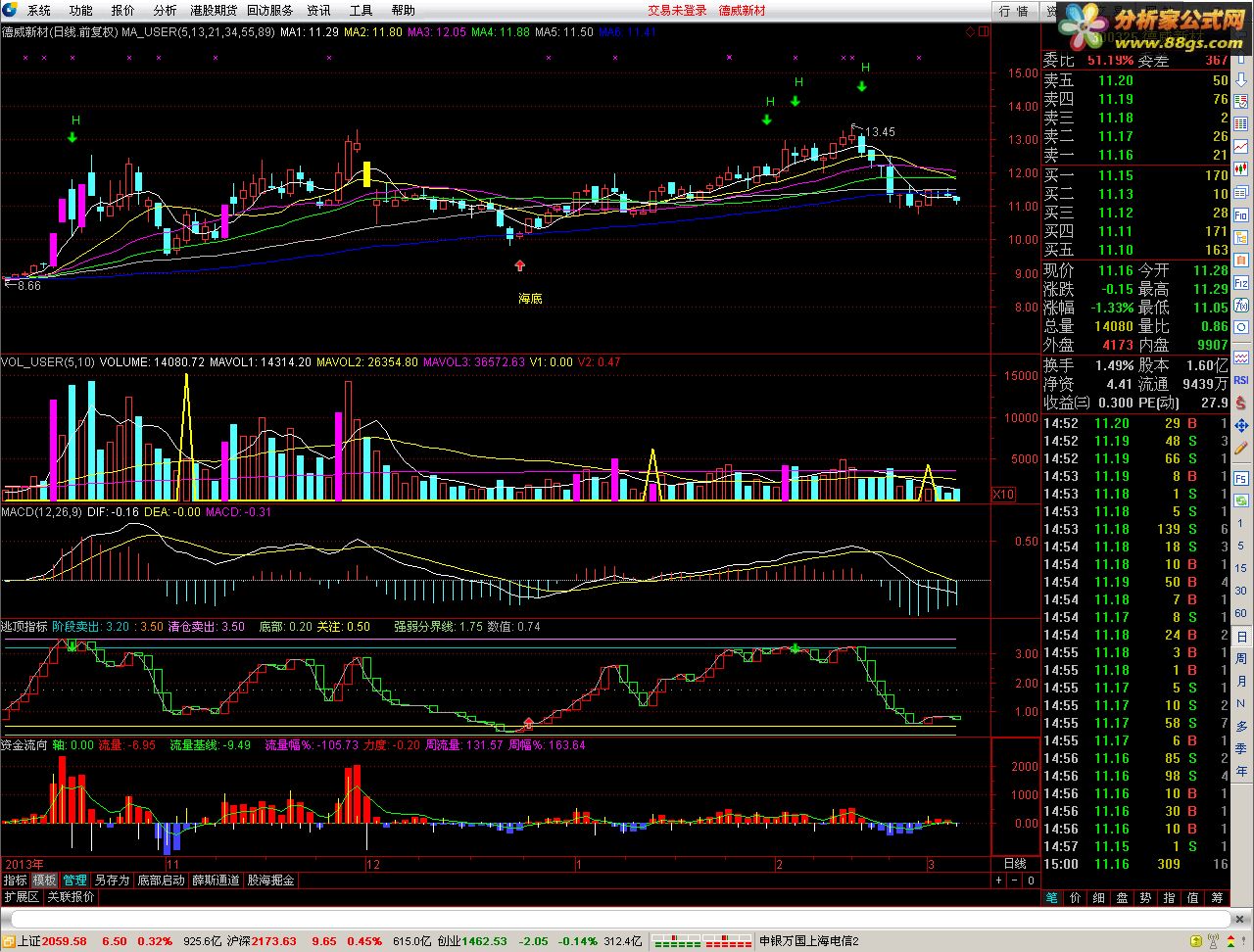Open the 帮助 menu

pos(404,11)
